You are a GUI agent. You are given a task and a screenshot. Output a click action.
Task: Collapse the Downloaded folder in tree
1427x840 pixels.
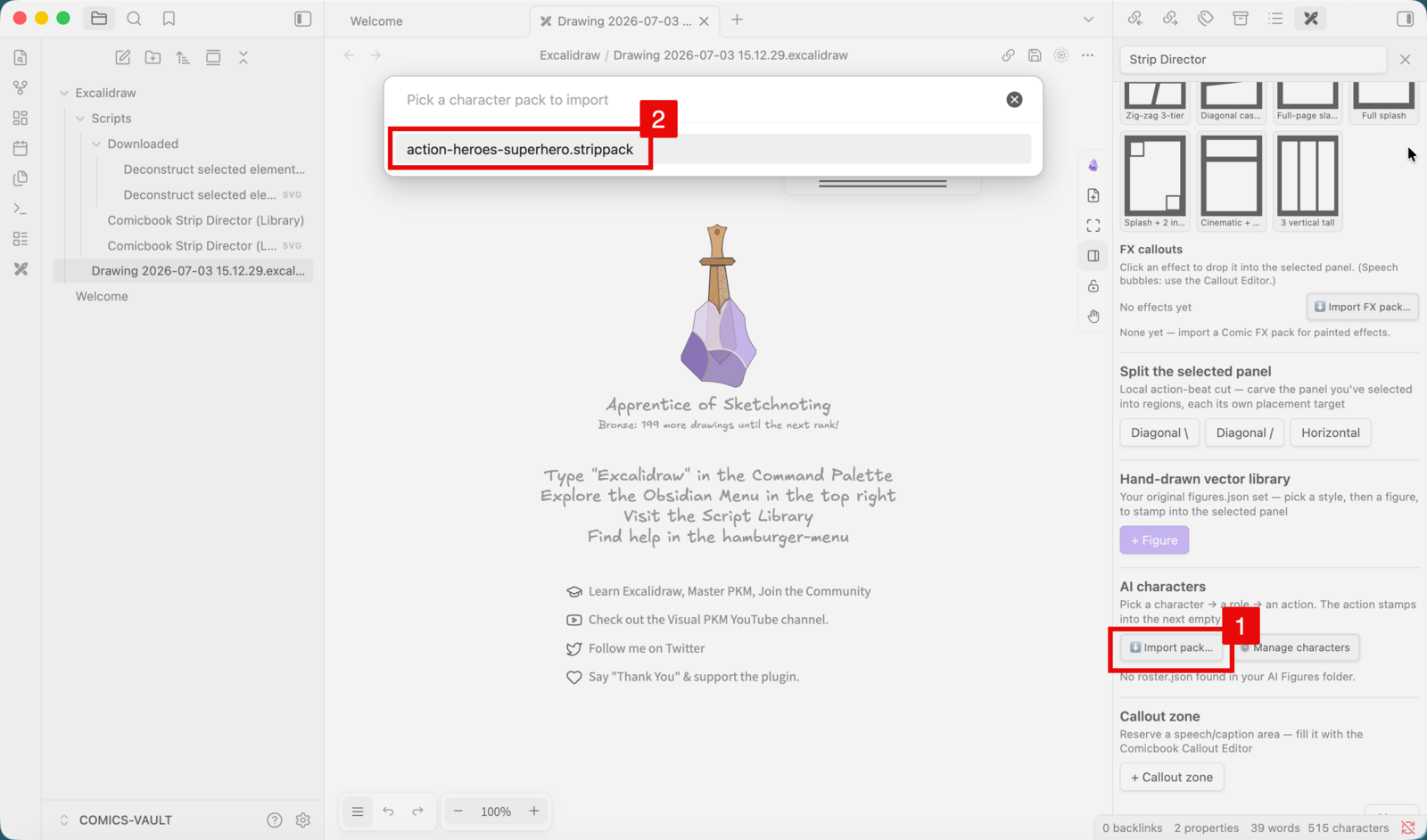click(96, 144)
